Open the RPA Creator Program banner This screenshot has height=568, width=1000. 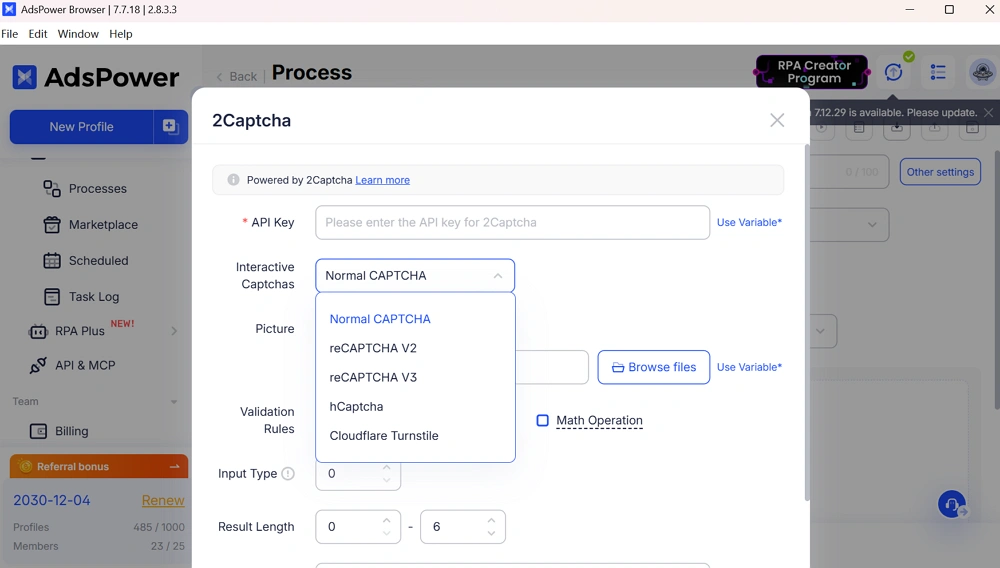tap(812, 72)
